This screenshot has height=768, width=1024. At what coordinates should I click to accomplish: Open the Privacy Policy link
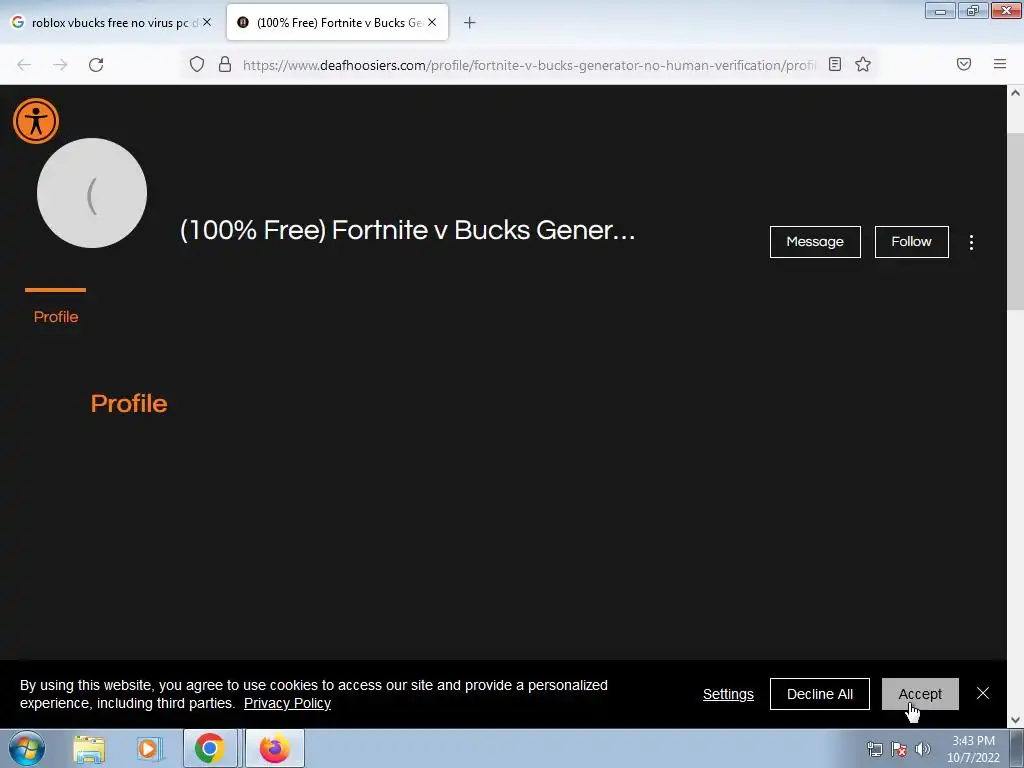click(287, 703)
